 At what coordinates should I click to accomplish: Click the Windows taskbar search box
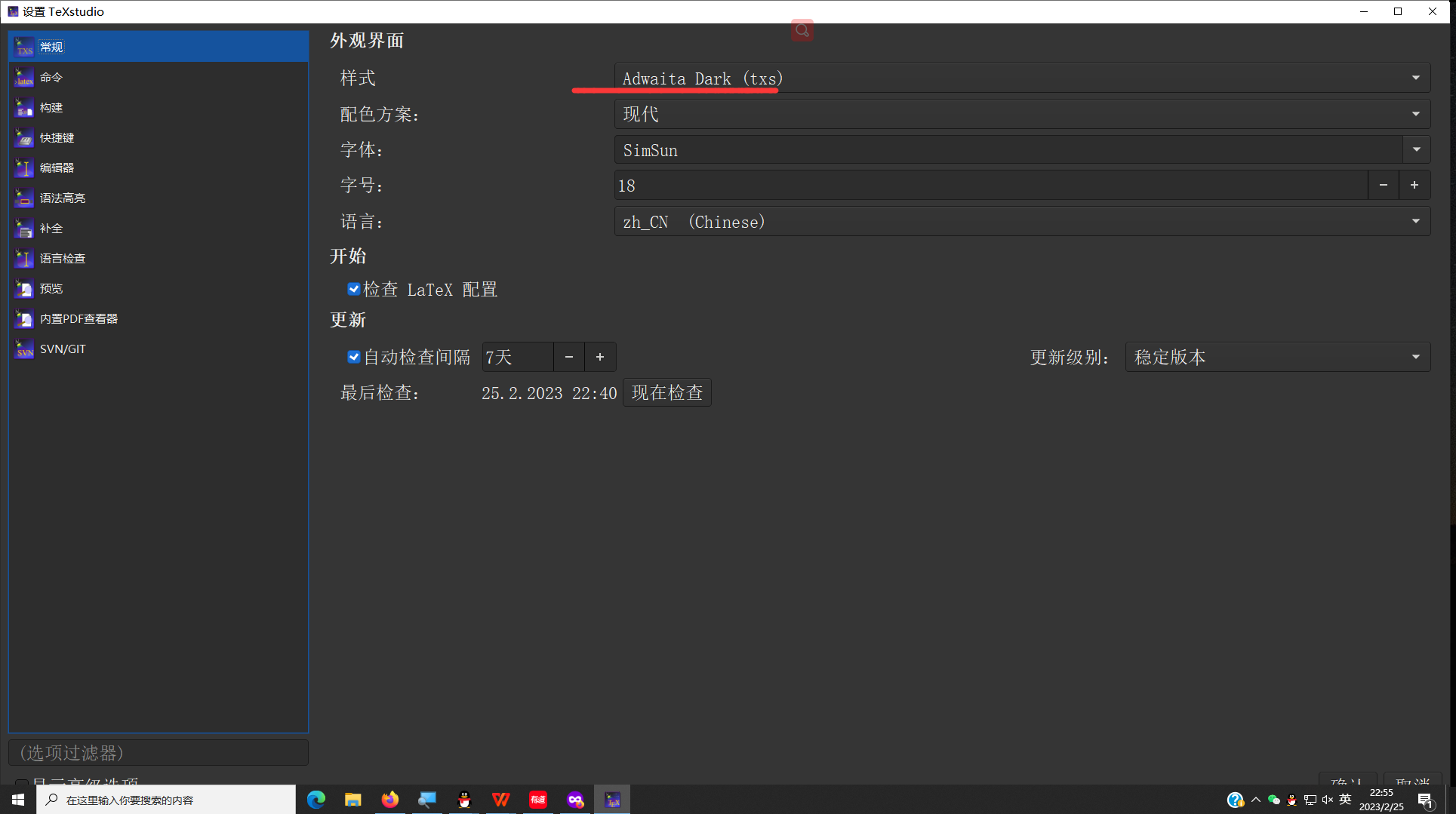tap(166, 800)
